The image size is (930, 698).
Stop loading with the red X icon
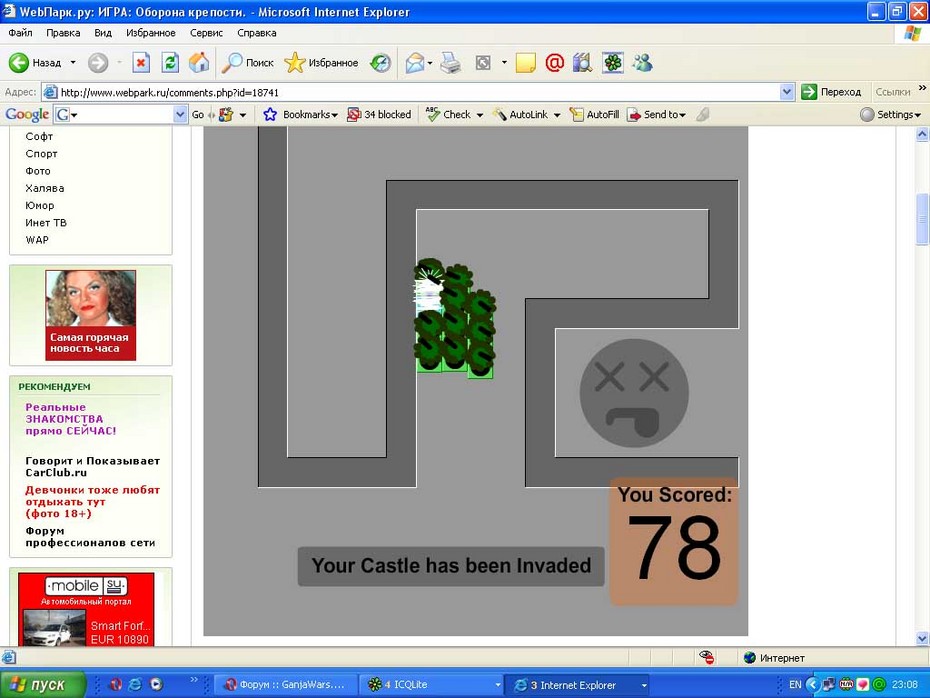point(141,62)
